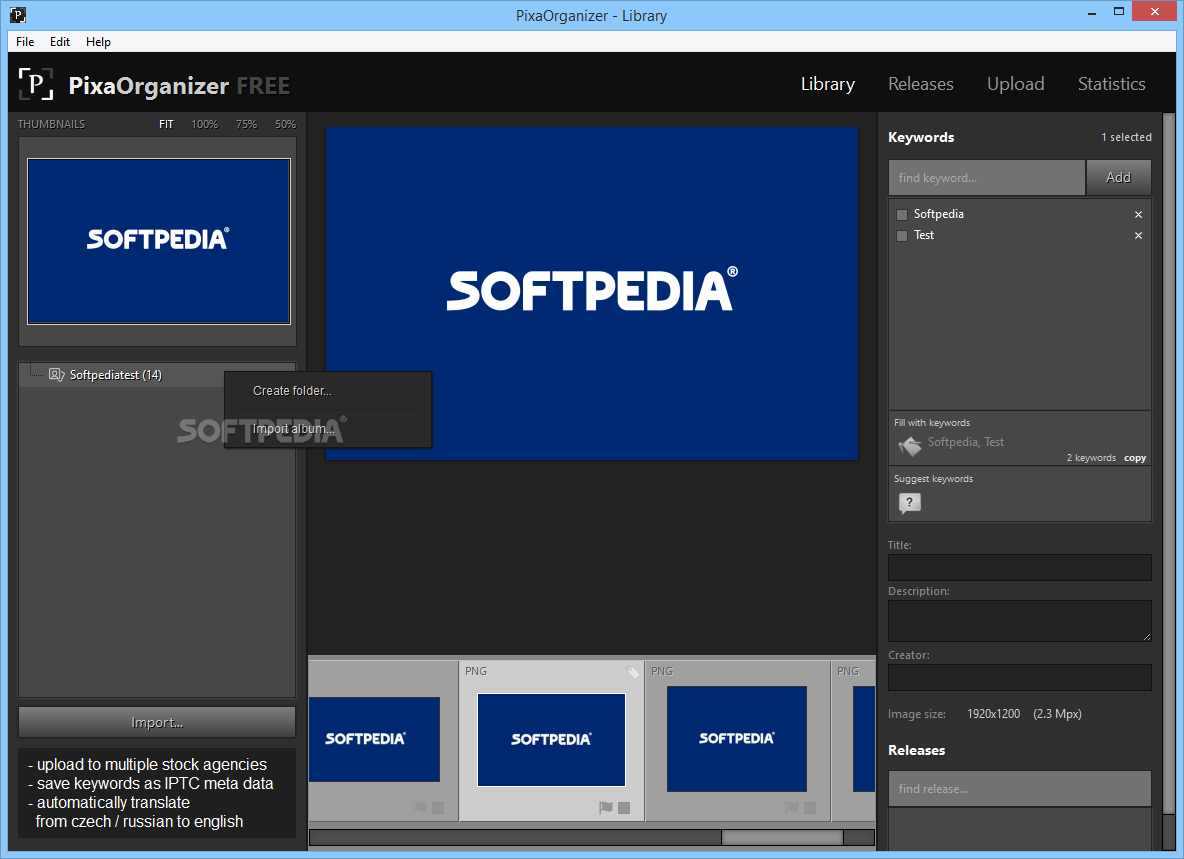Click the PixaOrganizer bracketed P logo
The height and width of the screenshot is (859, 1184).
pos(35,84)
